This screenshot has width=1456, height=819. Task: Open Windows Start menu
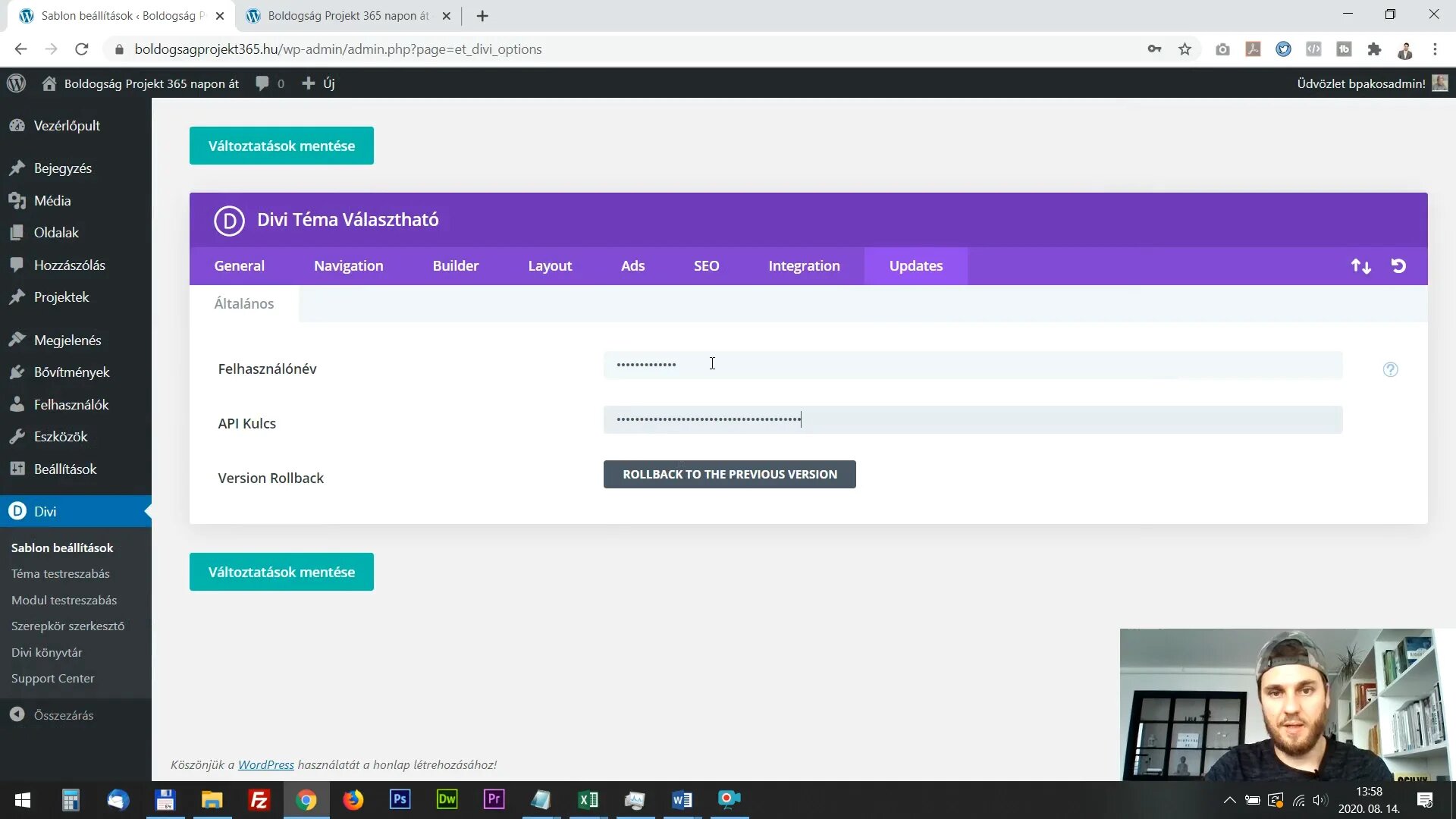[x=23, y=800]
